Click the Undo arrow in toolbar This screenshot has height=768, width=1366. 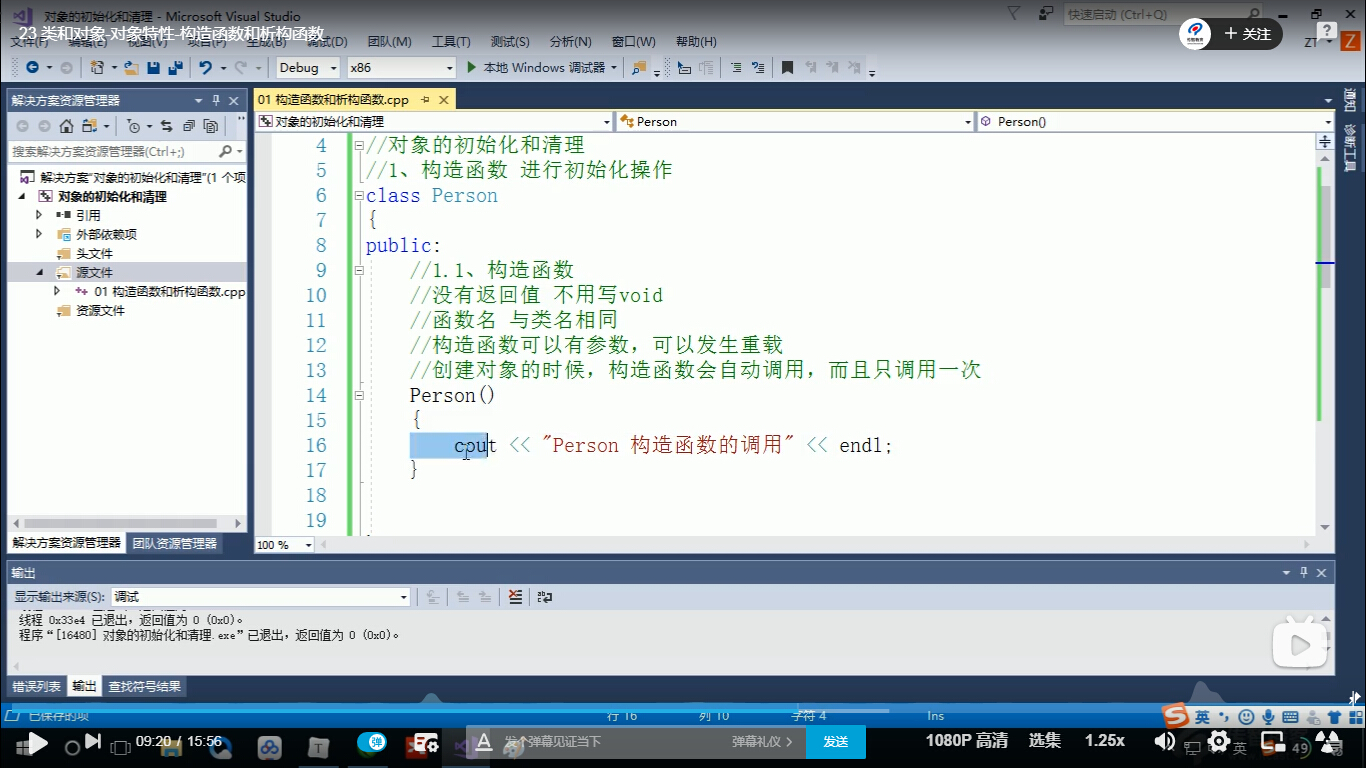point(205,68)
